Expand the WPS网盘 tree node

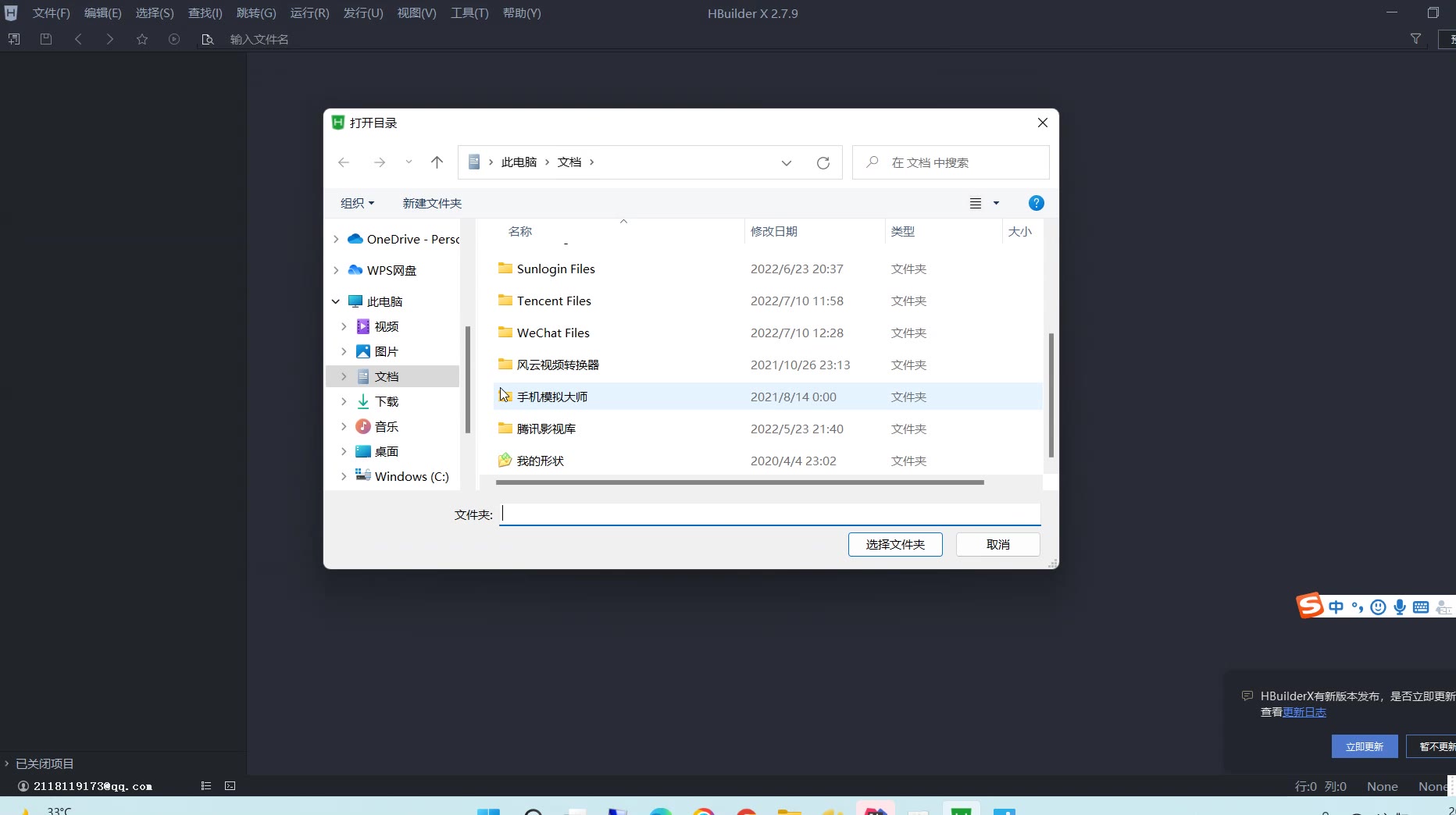336,270
